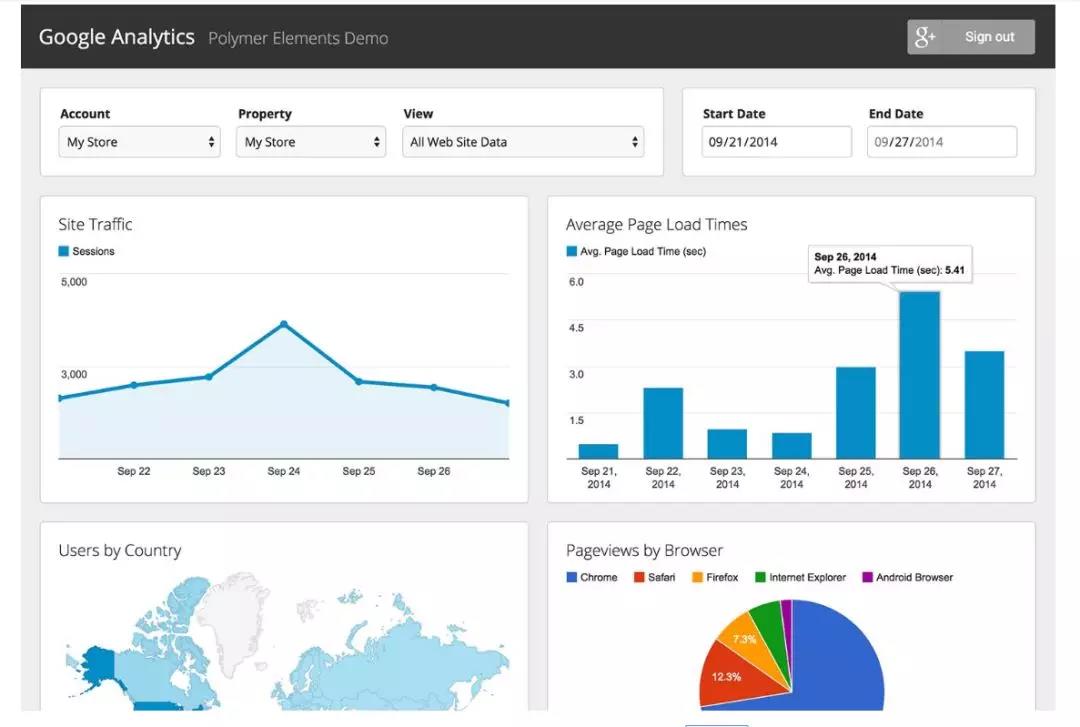Open the Account dropdown
1080x727 pixels.
point(139,142)
